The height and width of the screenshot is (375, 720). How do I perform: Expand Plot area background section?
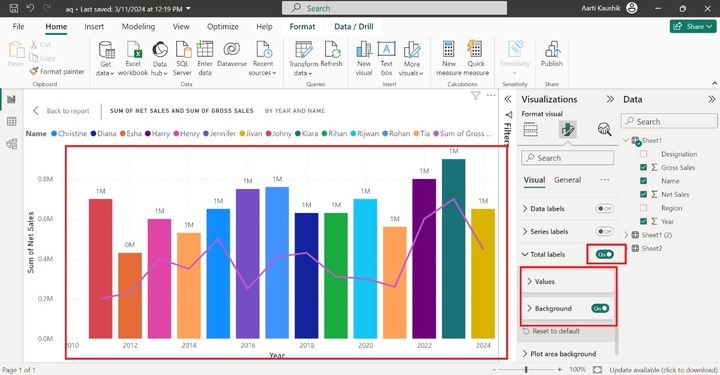(x=525, y=354)
